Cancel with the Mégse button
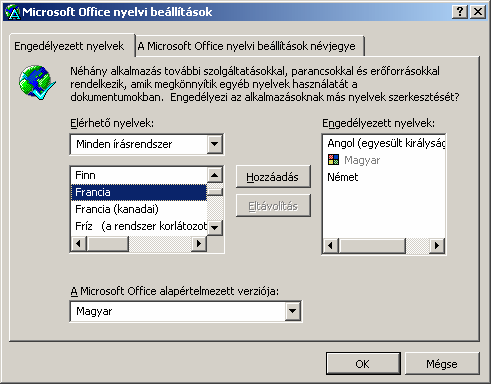The height and width of the screenshot is (384, 491). click(442, 364)
